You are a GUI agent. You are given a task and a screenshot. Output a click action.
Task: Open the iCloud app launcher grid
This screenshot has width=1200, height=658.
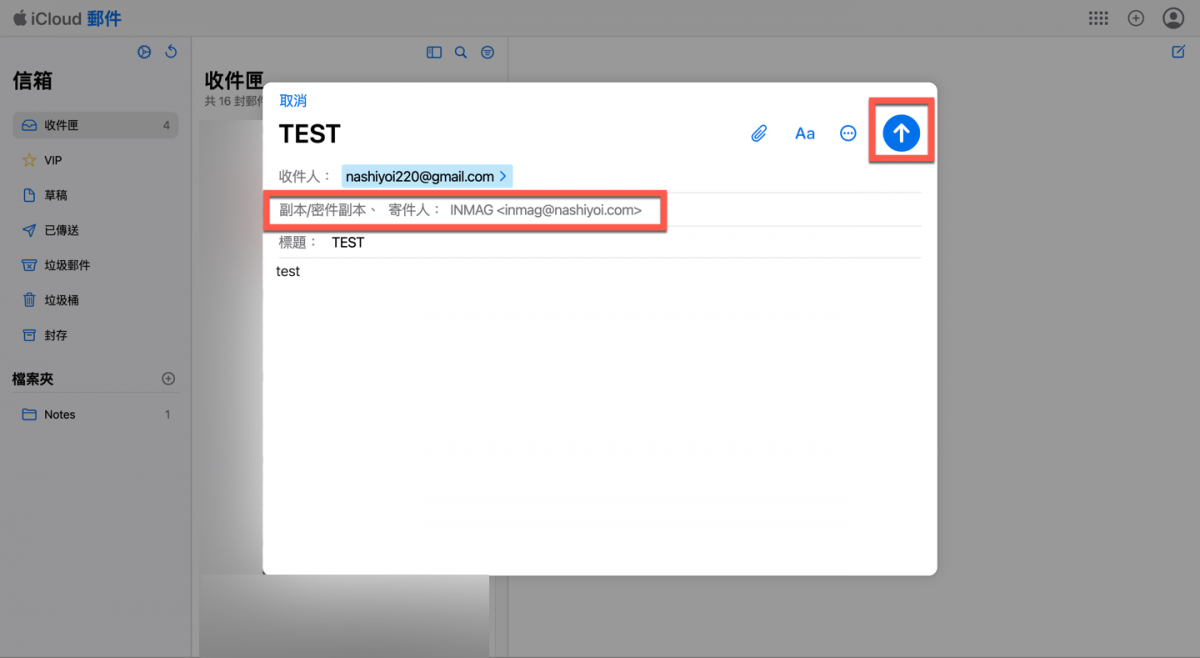(1098, 18)
